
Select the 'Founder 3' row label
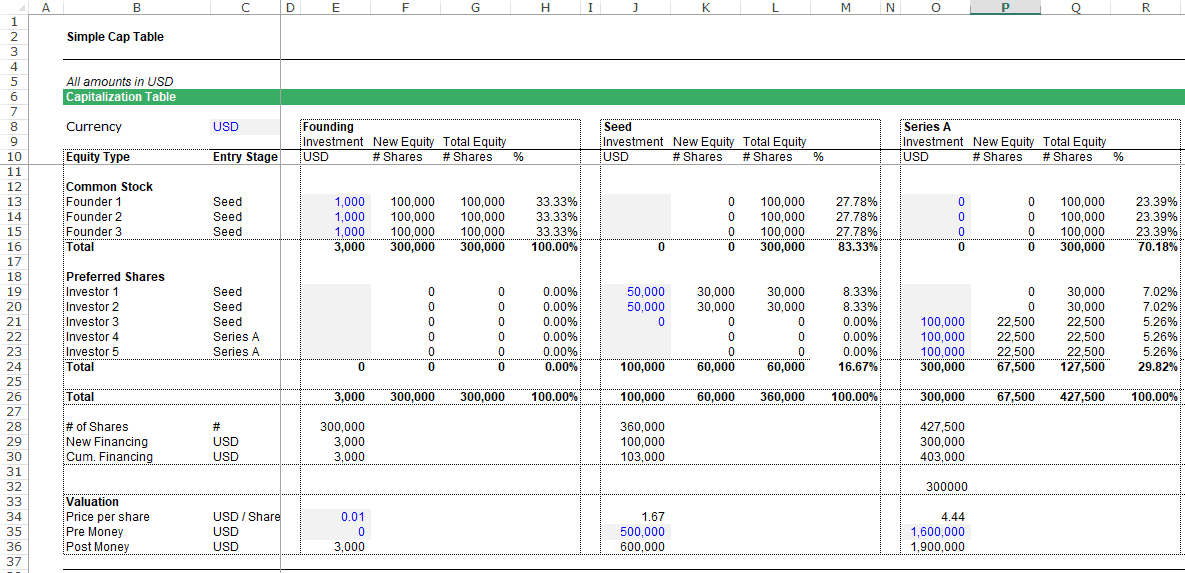pos(94,231)
